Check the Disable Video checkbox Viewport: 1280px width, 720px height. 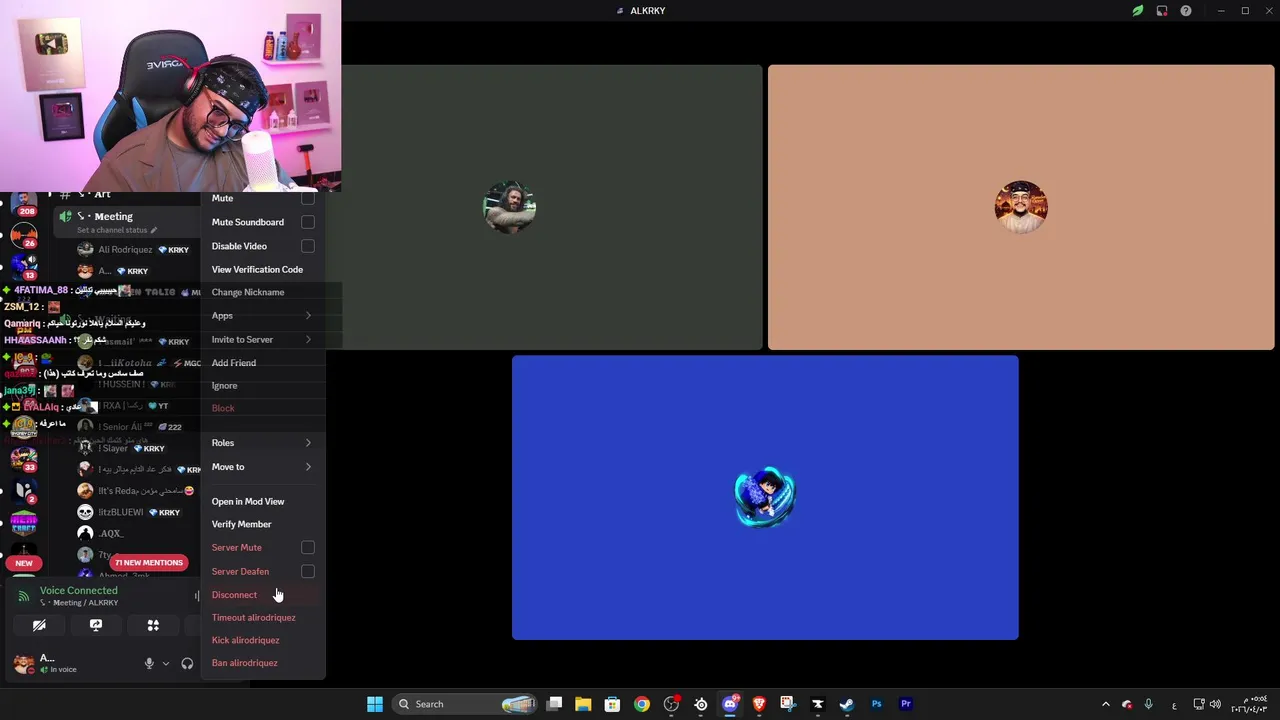[308, 246]
